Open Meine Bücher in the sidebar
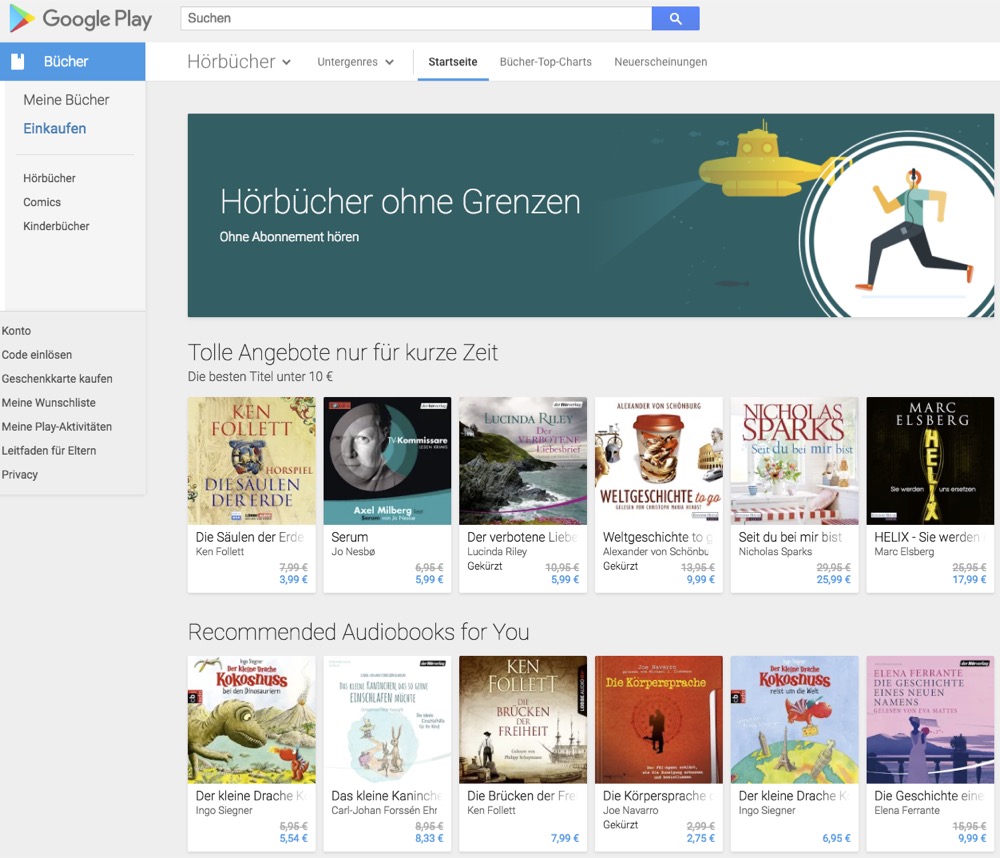Viewport: 1000px width, 858px height. (x=66, y=100)
